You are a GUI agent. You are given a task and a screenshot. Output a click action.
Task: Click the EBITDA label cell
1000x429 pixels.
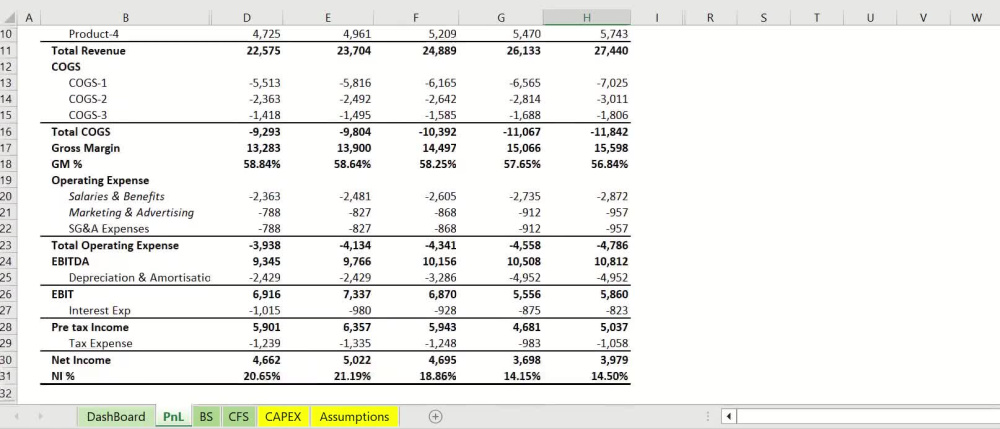[126, 261]
